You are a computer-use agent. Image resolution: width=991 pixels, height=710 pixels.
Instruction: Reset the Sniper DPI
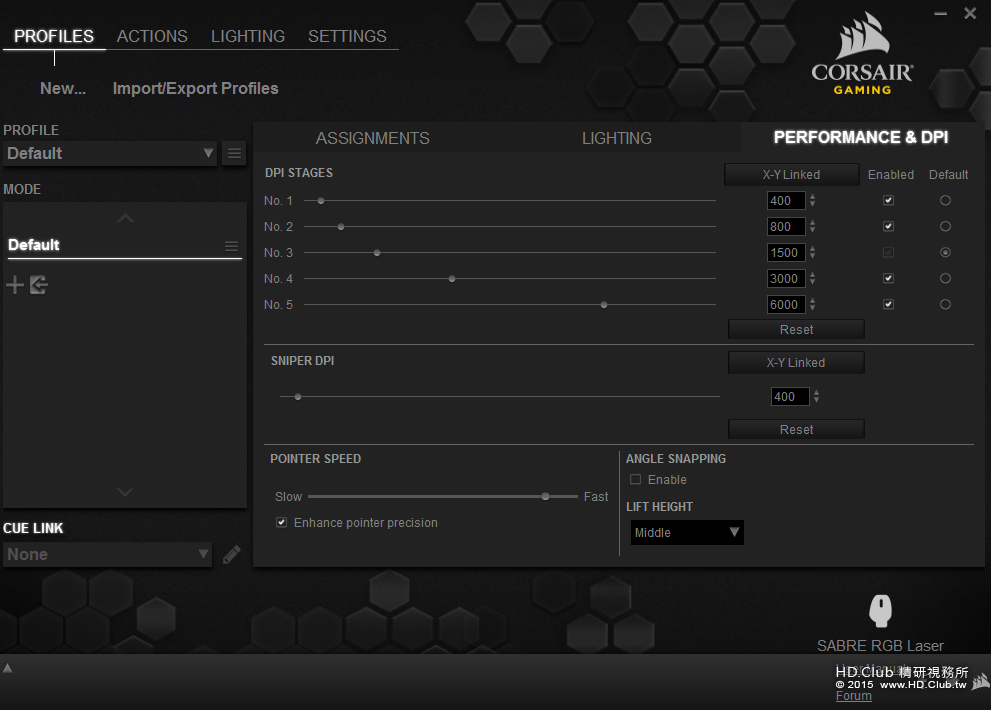coord(796,429)
